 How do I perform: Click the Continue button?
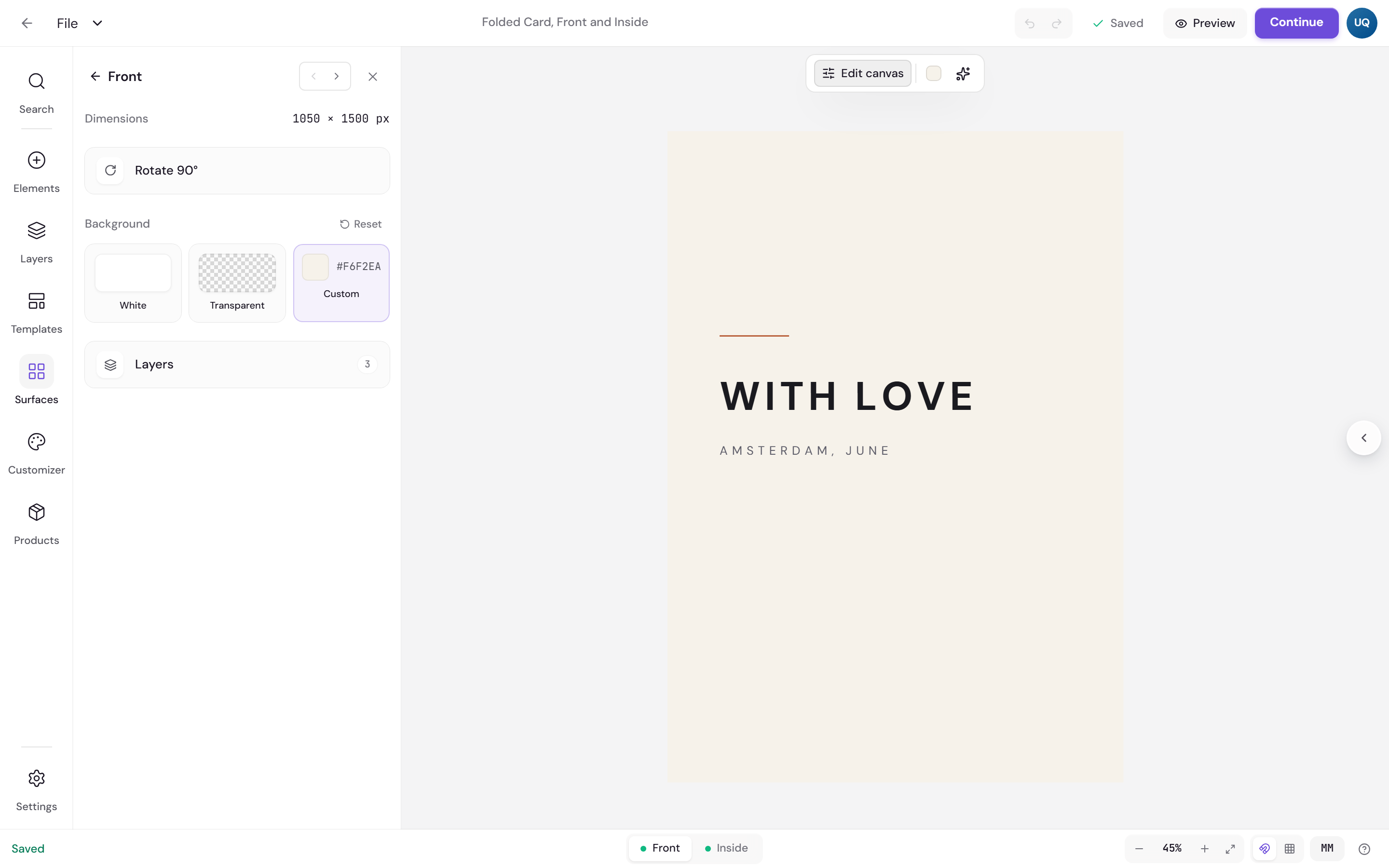1296,23
